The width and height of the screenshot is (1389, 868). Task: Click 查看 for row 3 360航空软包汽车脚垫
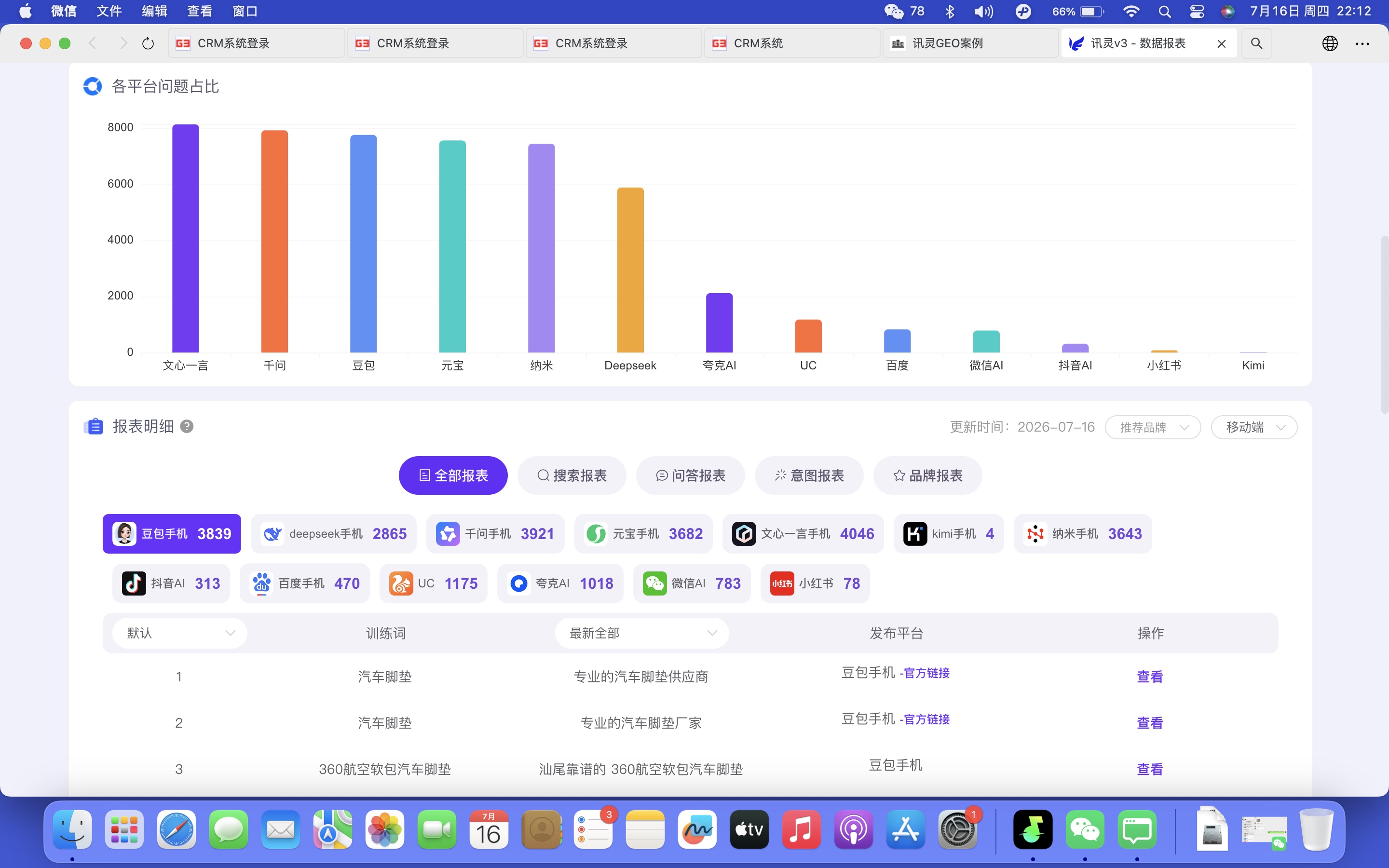click(1150, 769)
